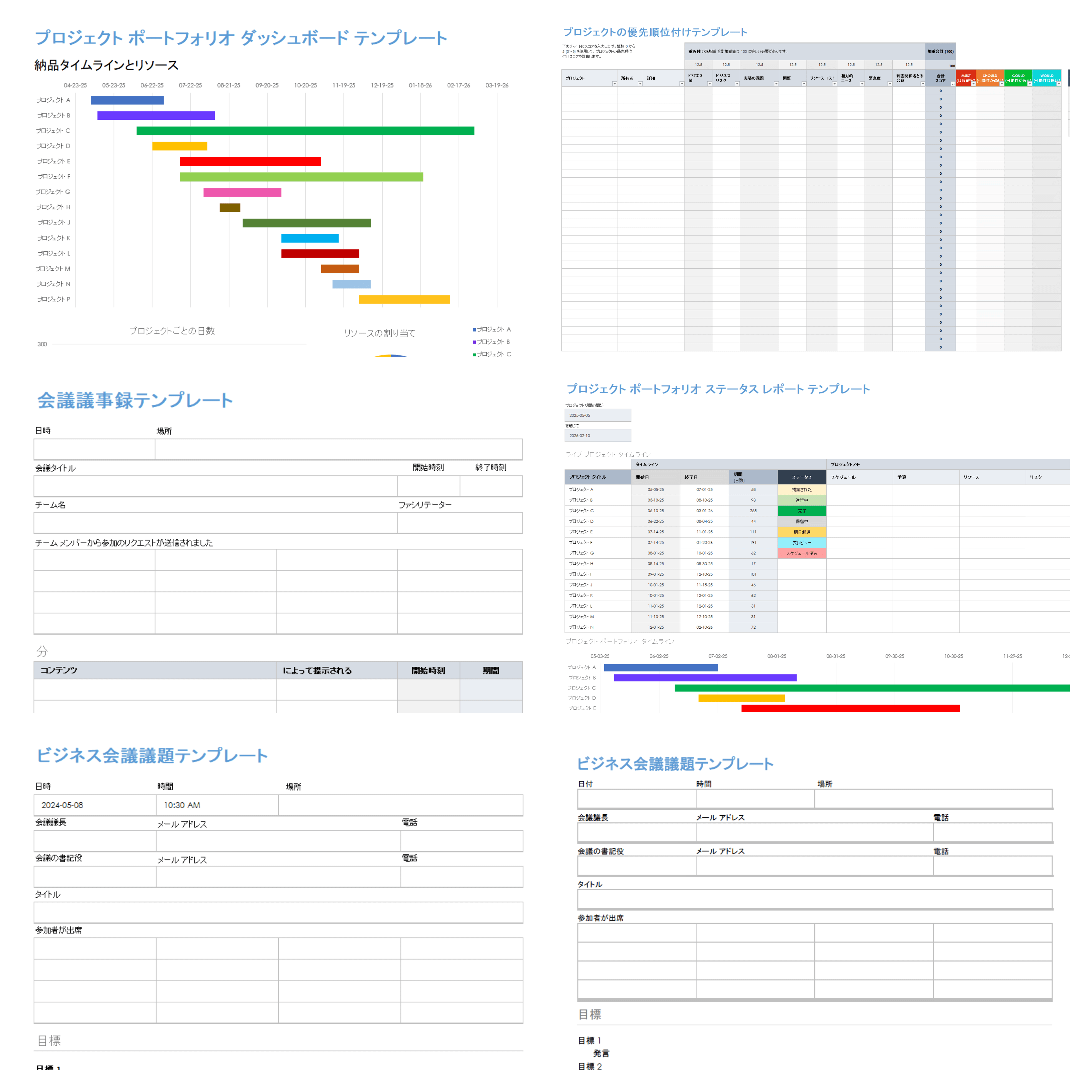The image size is (1092, 1092).
Task: Click the プロジェクト A legend entry
Action: pyautogui.click(x=492, y=330)
